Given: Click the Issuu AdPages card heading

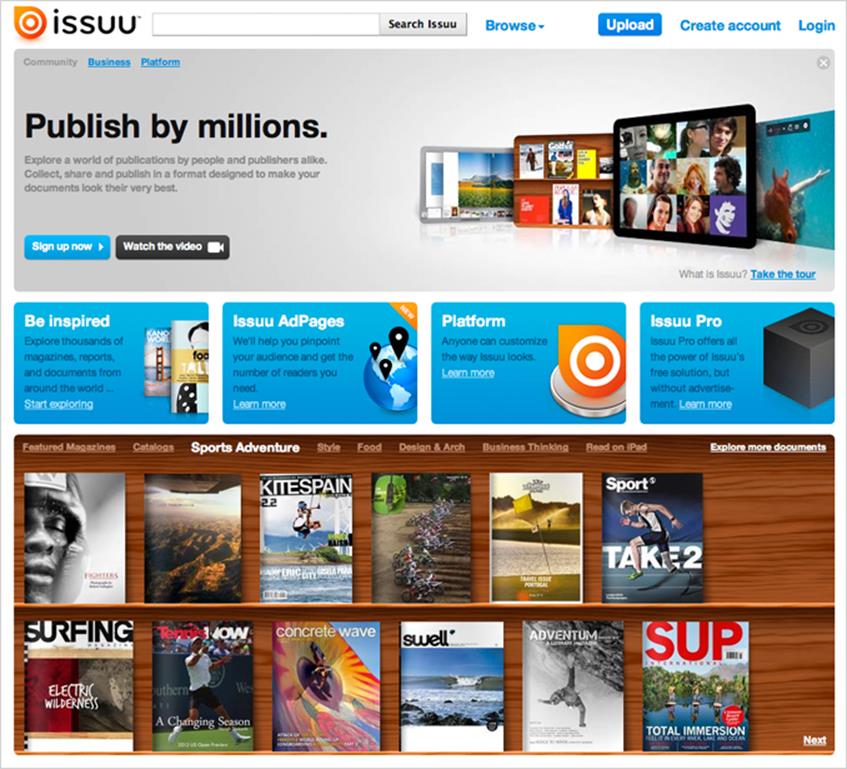Looking at the screenshot, I should coord(288,321).
